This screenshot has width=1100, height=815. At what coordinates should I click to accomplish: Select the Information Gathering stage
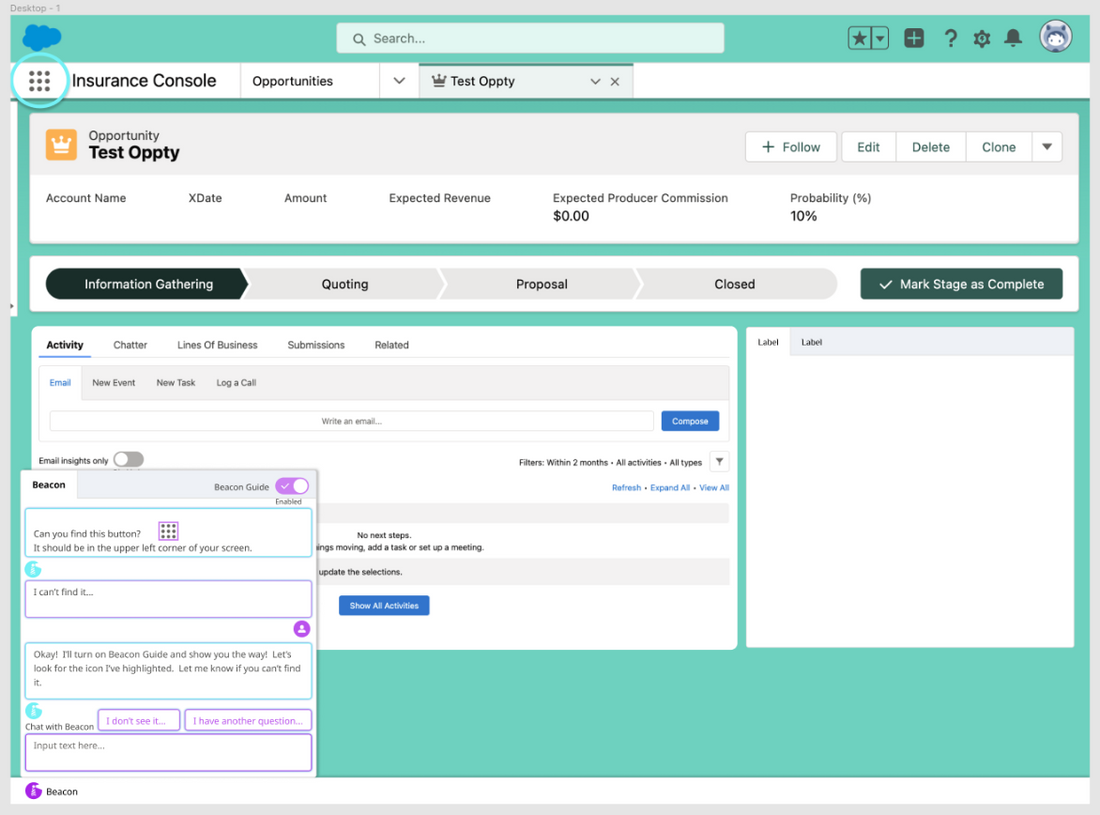[x=147, y=284]
